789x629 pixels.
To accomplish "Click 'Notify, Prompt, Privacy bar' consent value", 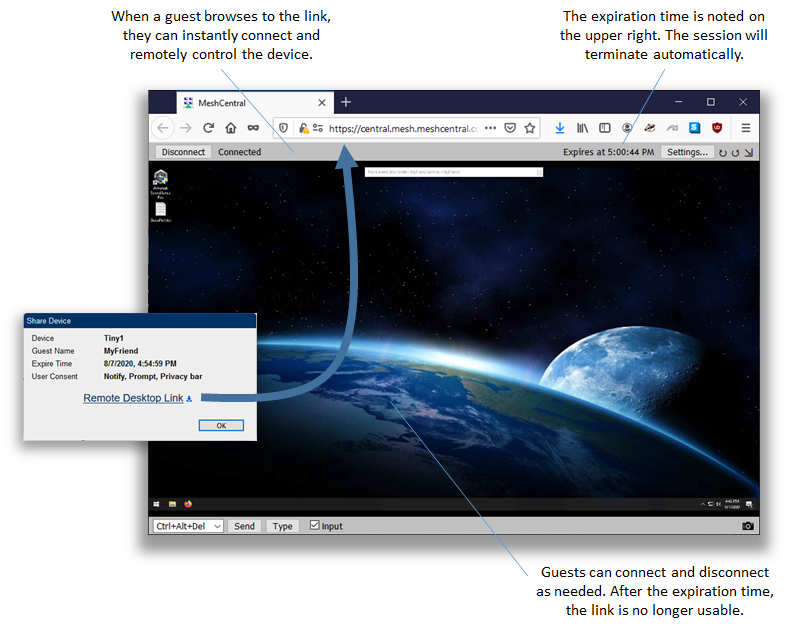I will (153, 376).
